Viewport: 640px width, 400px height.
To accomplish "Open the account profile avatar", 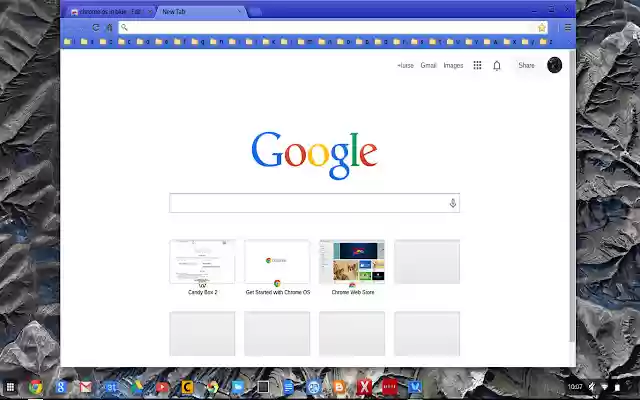I will click(554, 65).
